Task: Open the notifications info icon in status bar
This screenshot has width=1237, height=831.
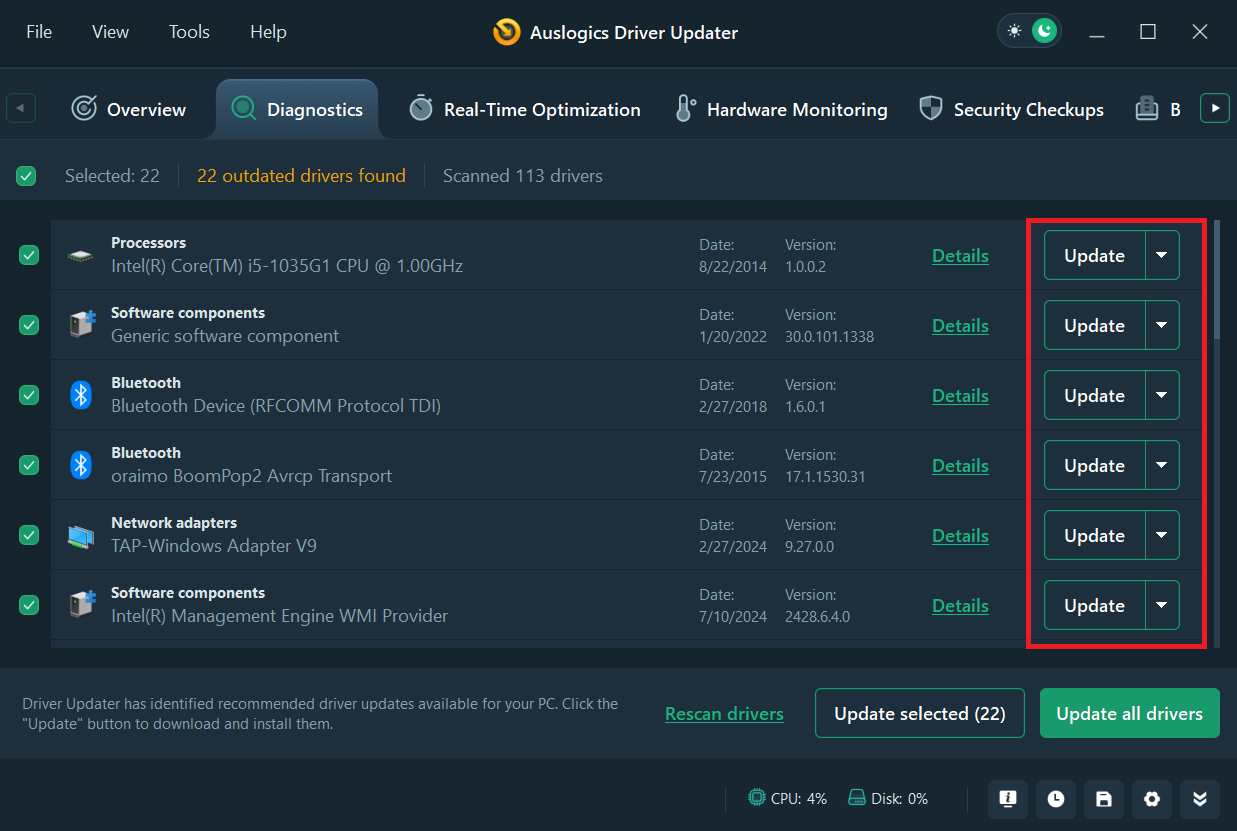Action: (1008, 798)
